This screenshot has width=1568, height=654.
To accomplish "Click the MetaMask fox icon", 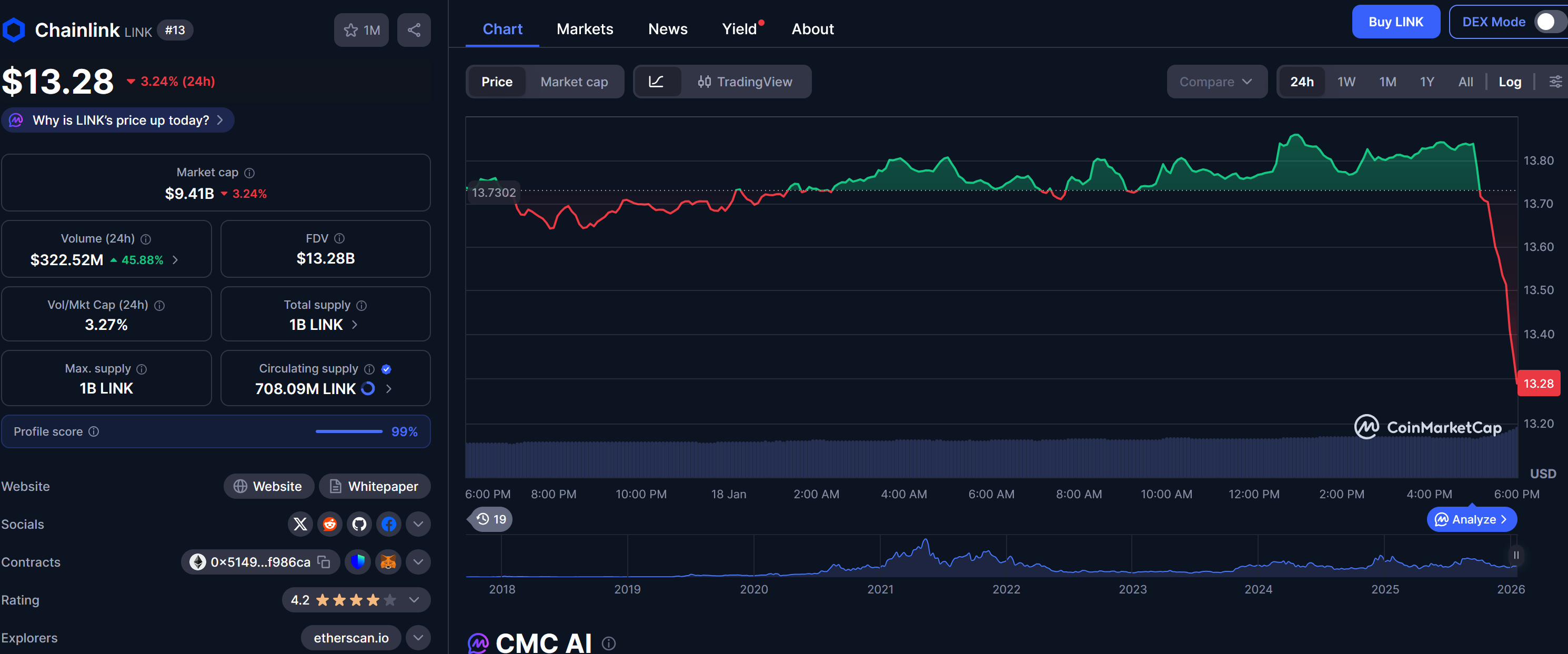I will (x=388, y=561).
